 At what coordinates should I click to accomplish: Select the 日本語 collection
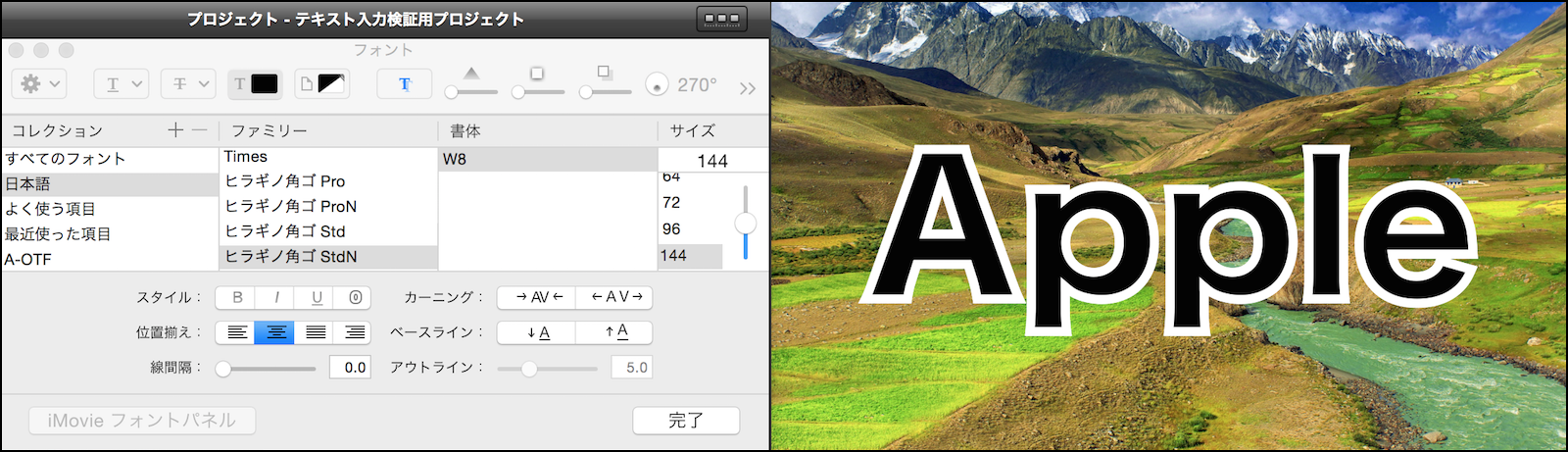coord(110,184)
